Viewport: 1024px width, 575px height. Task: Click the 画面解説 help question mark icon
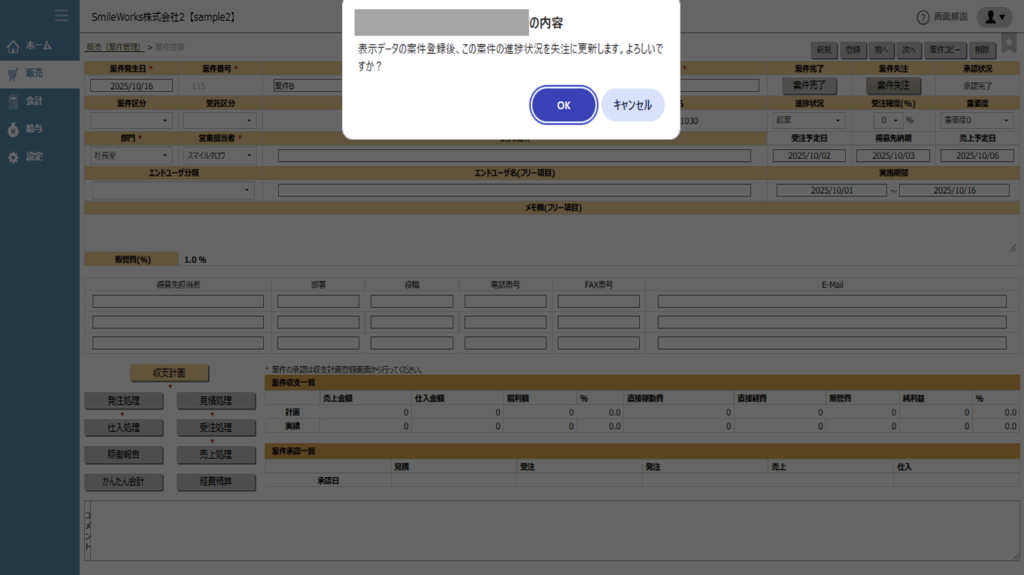923,17
